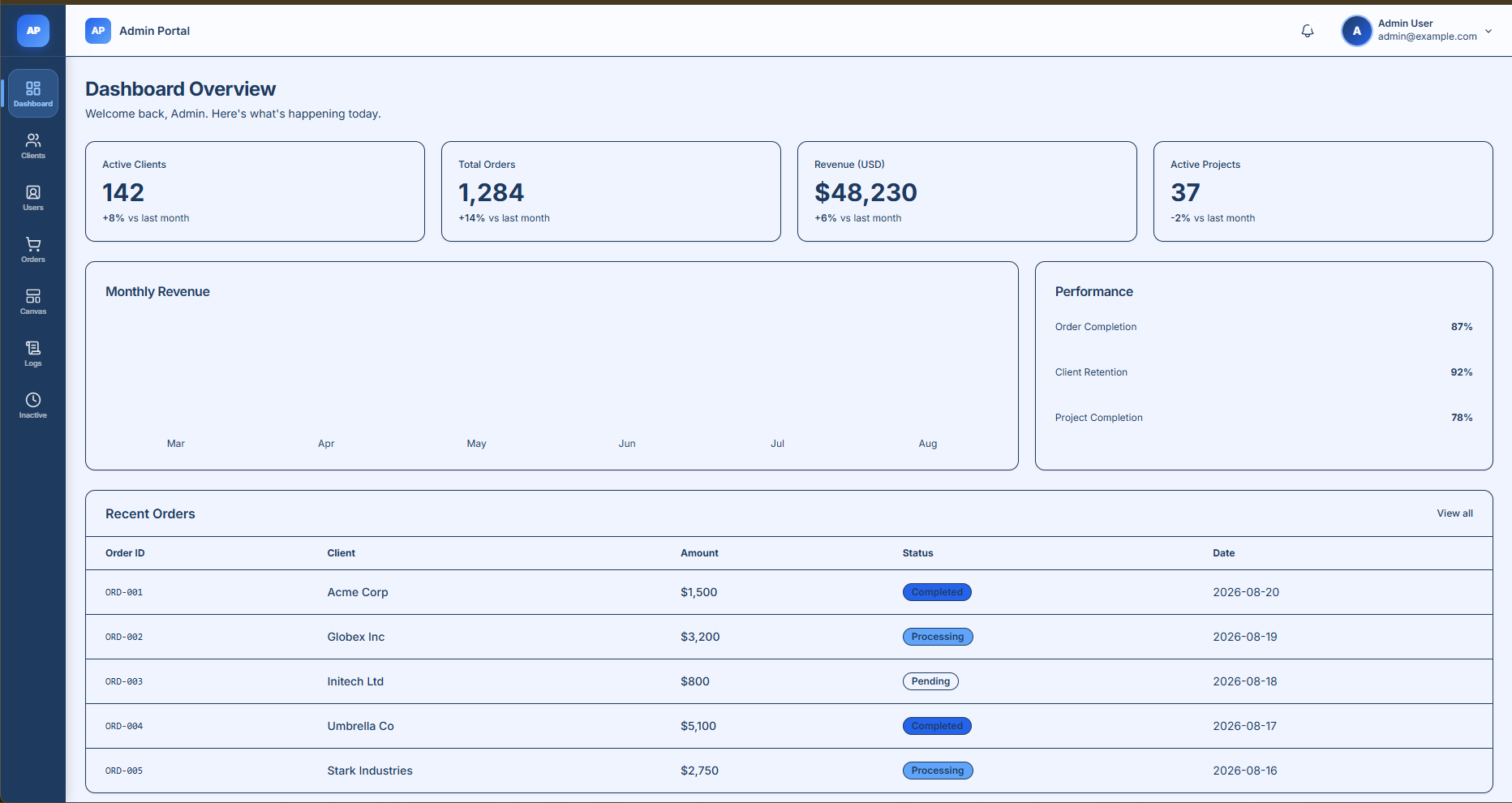Click order ID ORD-003
The height and width of the screenshot is (803, 1512).
pos(124,681)
